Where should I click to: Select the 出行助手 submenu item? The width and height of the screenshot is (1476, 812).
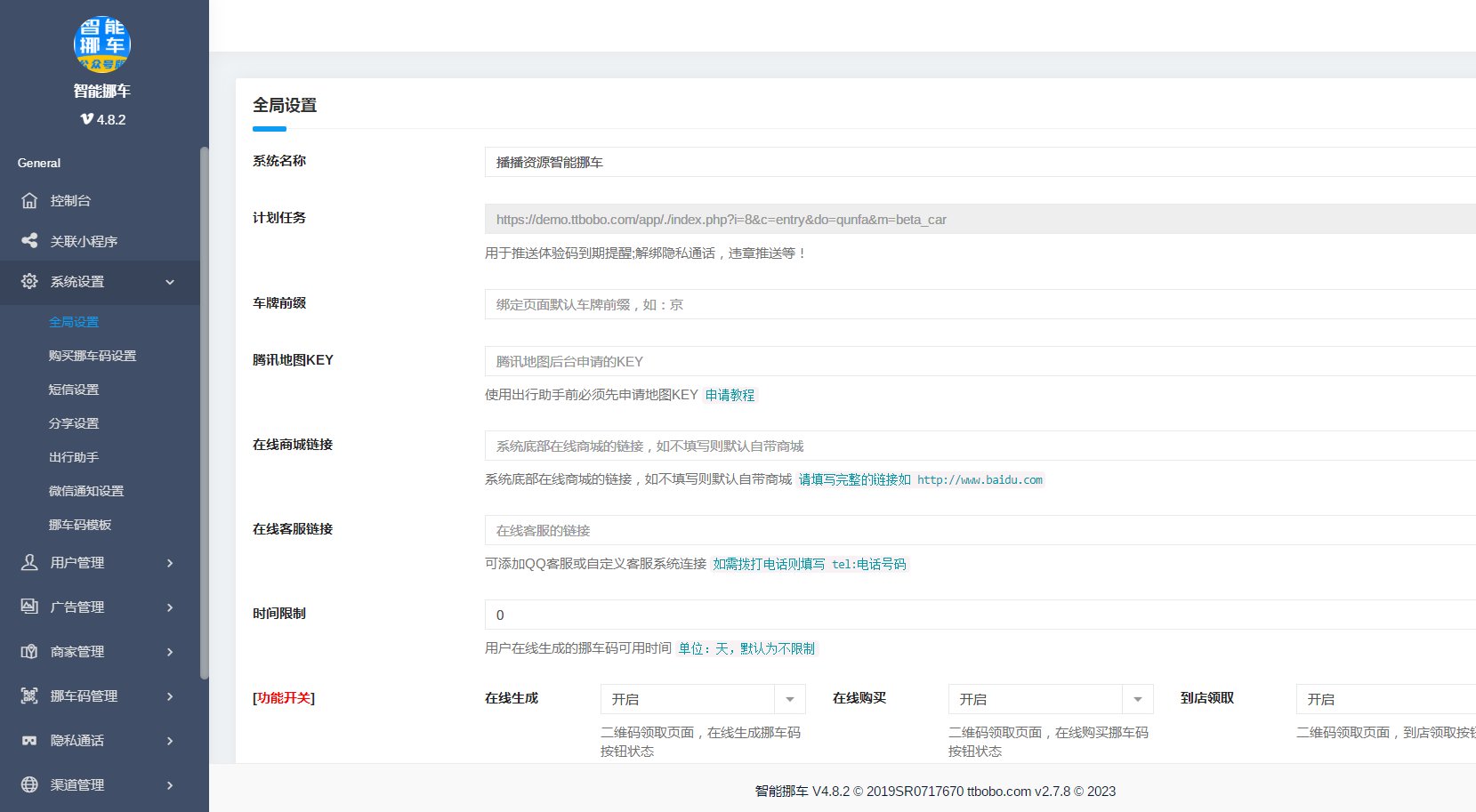point(74,457)
